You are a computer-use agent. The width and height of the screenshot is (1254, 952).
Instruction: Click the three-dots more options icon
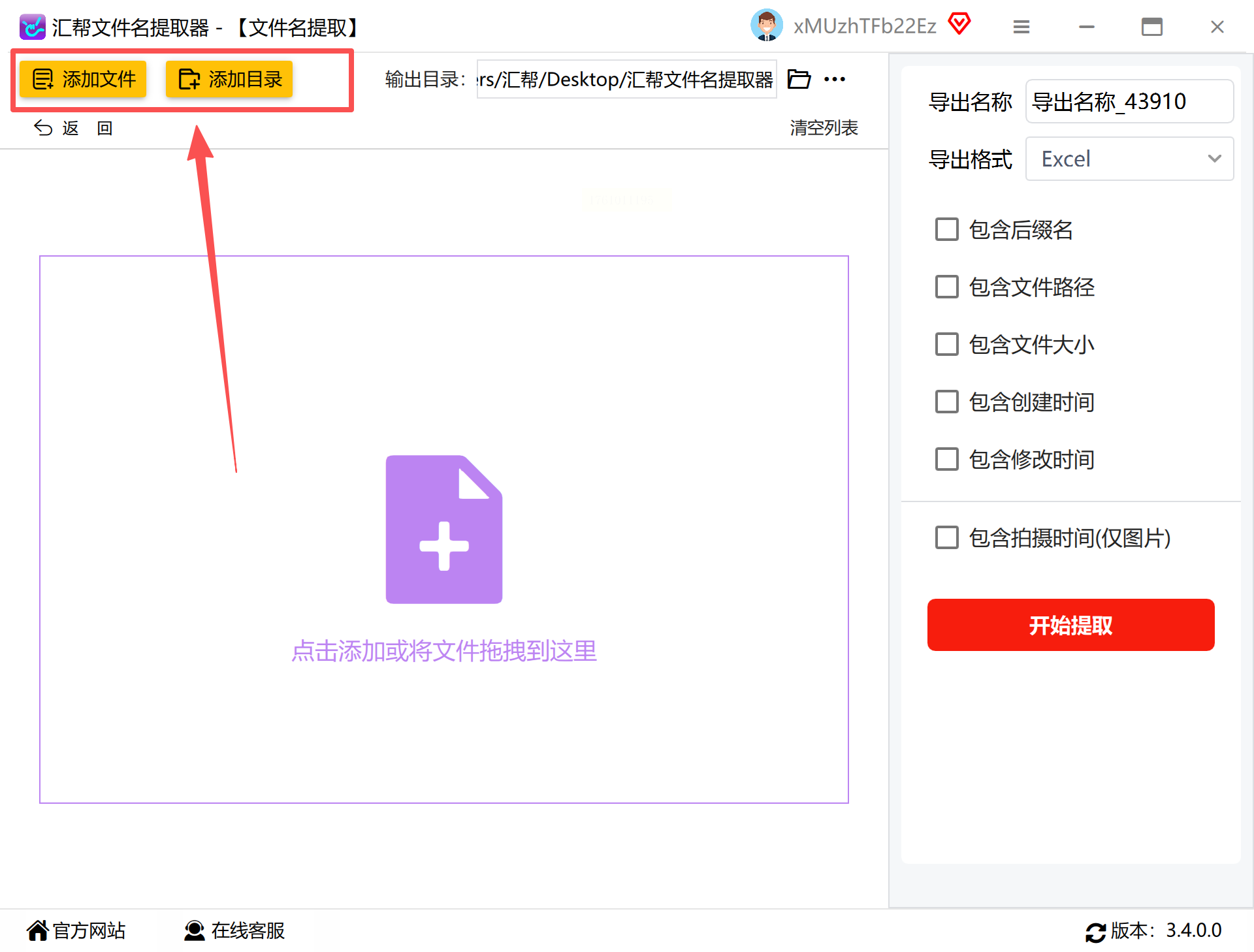[834, 79]
